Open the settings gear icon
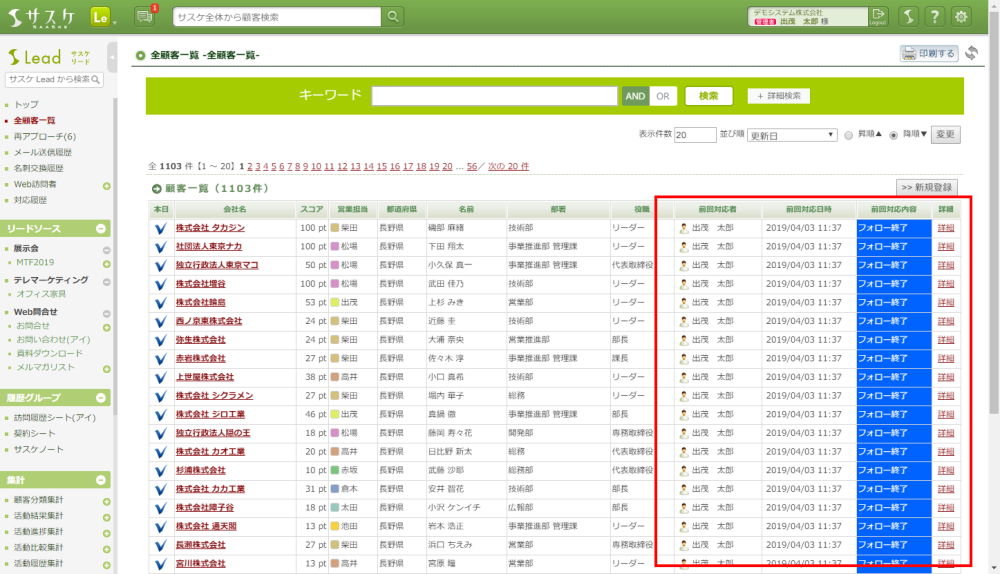Viewport: 1000px width, 574px height. [962, 17]
